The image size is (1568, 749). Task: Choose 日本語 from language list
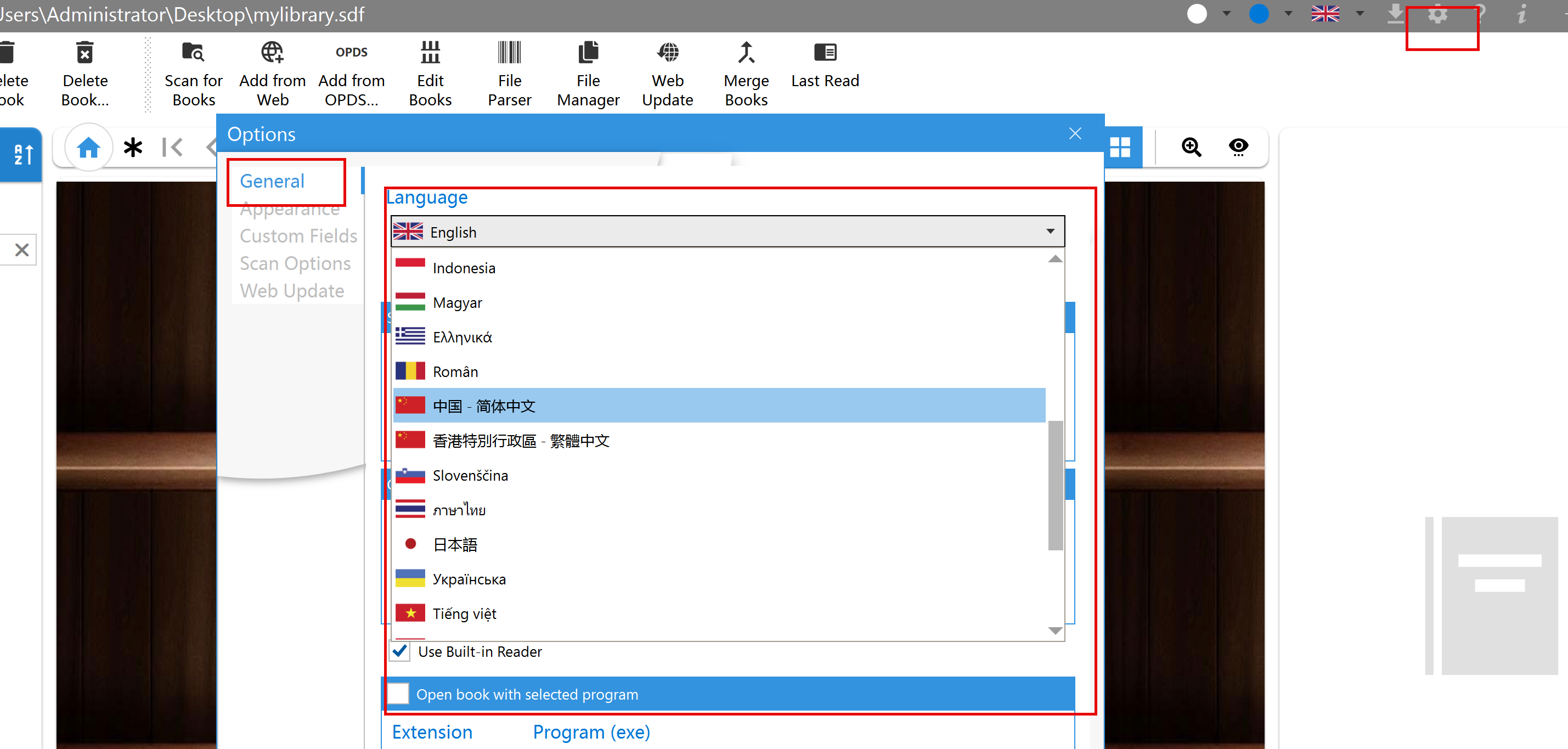pos(455,544)
